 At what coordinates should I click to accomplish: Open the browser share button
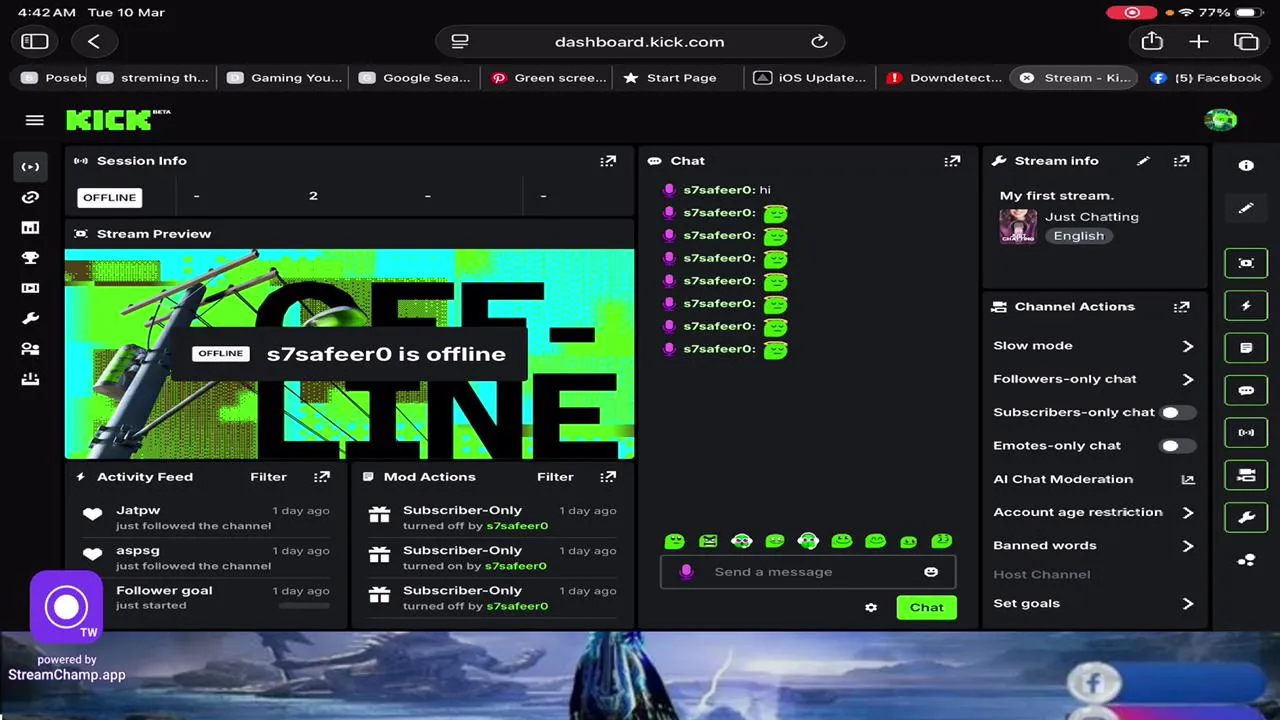tap(1152, 42)
